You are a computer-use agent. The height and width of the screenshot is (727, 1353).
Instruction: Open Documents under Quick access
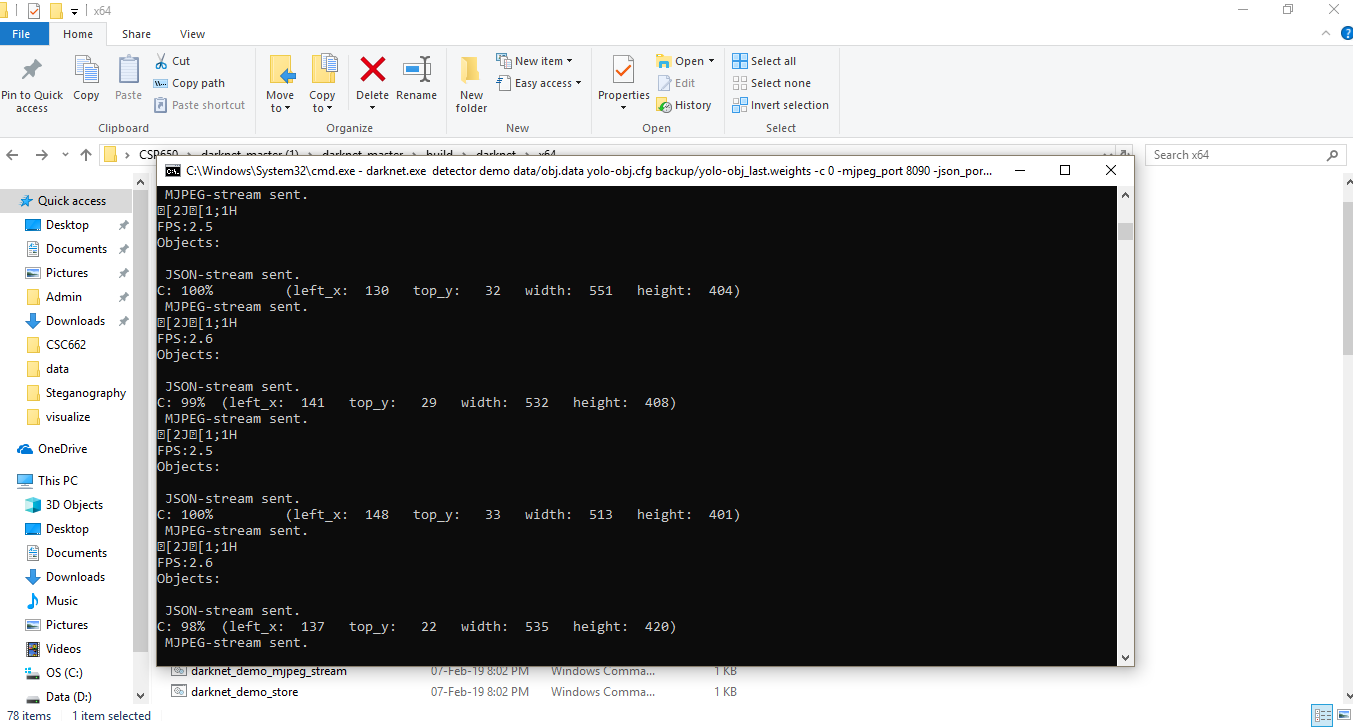76,249
